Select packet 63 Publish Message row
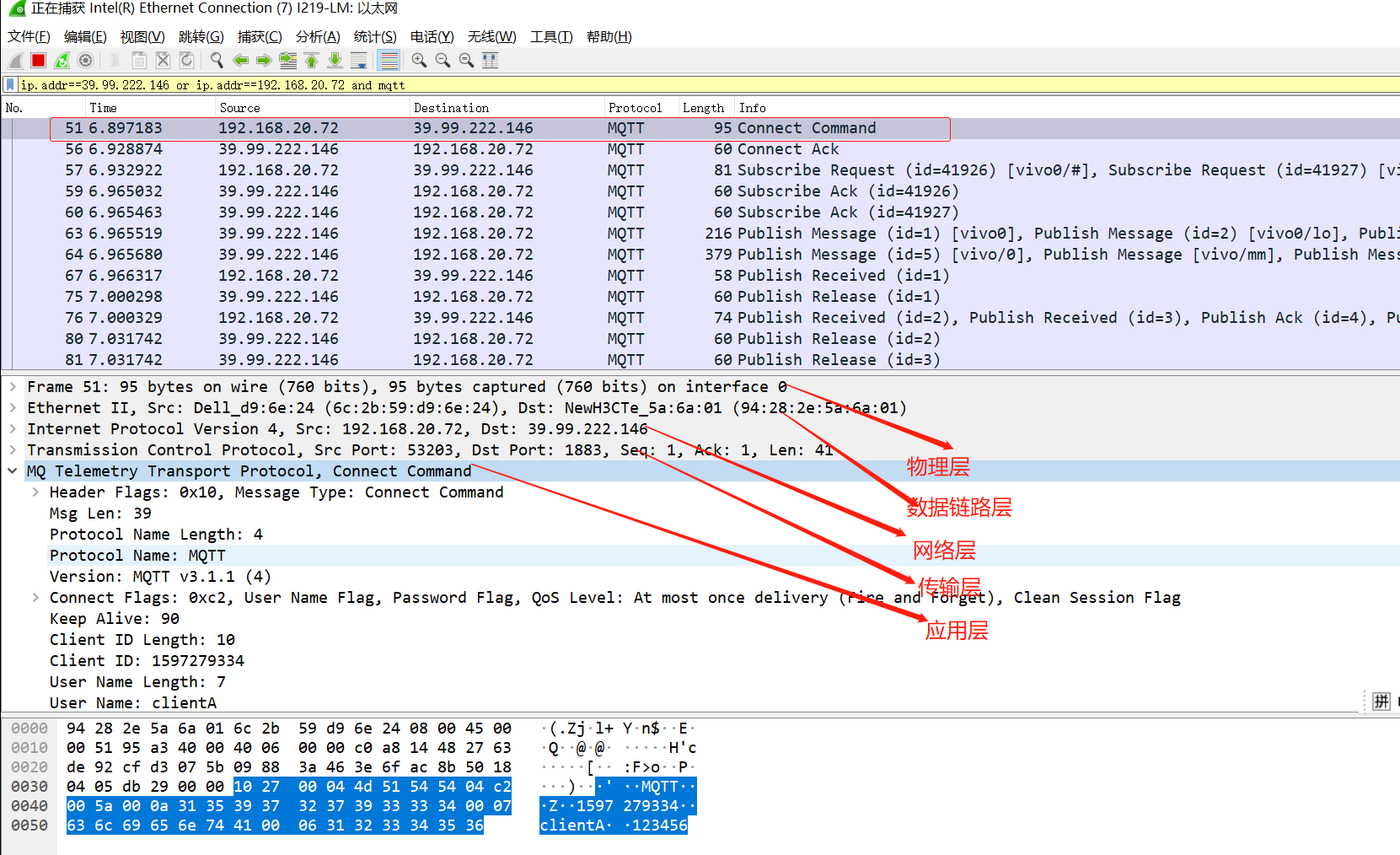 point(700,234)
